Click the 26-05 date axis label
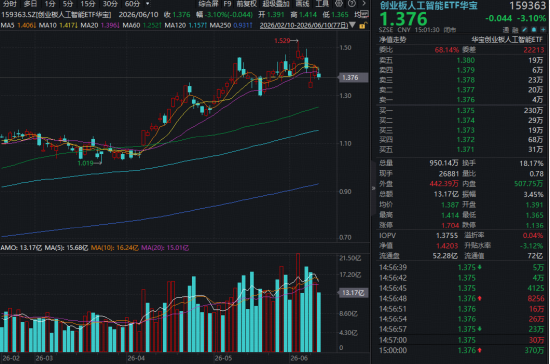 pos(223,358)
